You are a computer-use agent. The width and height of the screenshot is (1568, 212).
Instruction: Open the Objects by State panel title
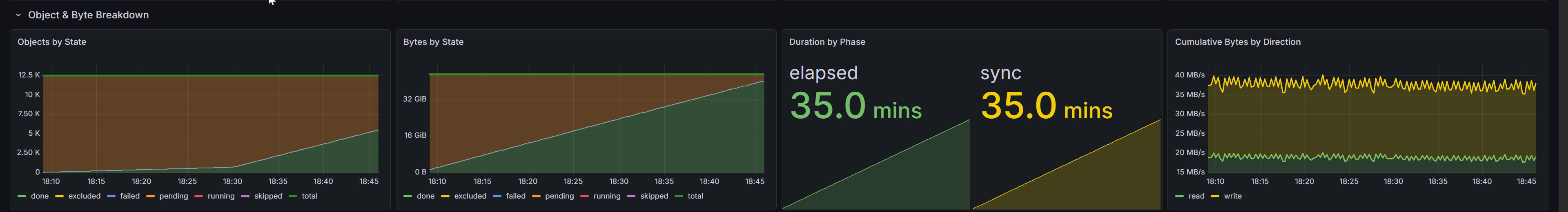point(52,42)
